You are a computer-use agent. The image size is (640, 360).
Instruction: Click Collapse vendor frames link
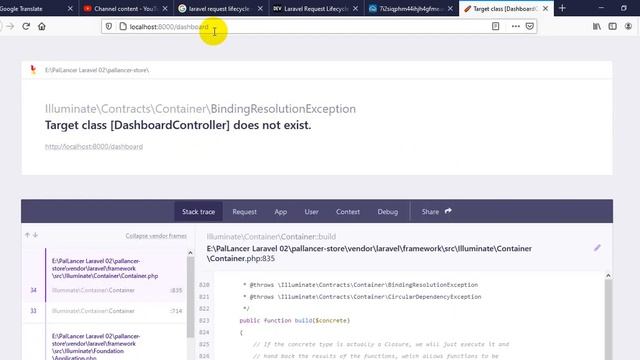pos(156,236)
